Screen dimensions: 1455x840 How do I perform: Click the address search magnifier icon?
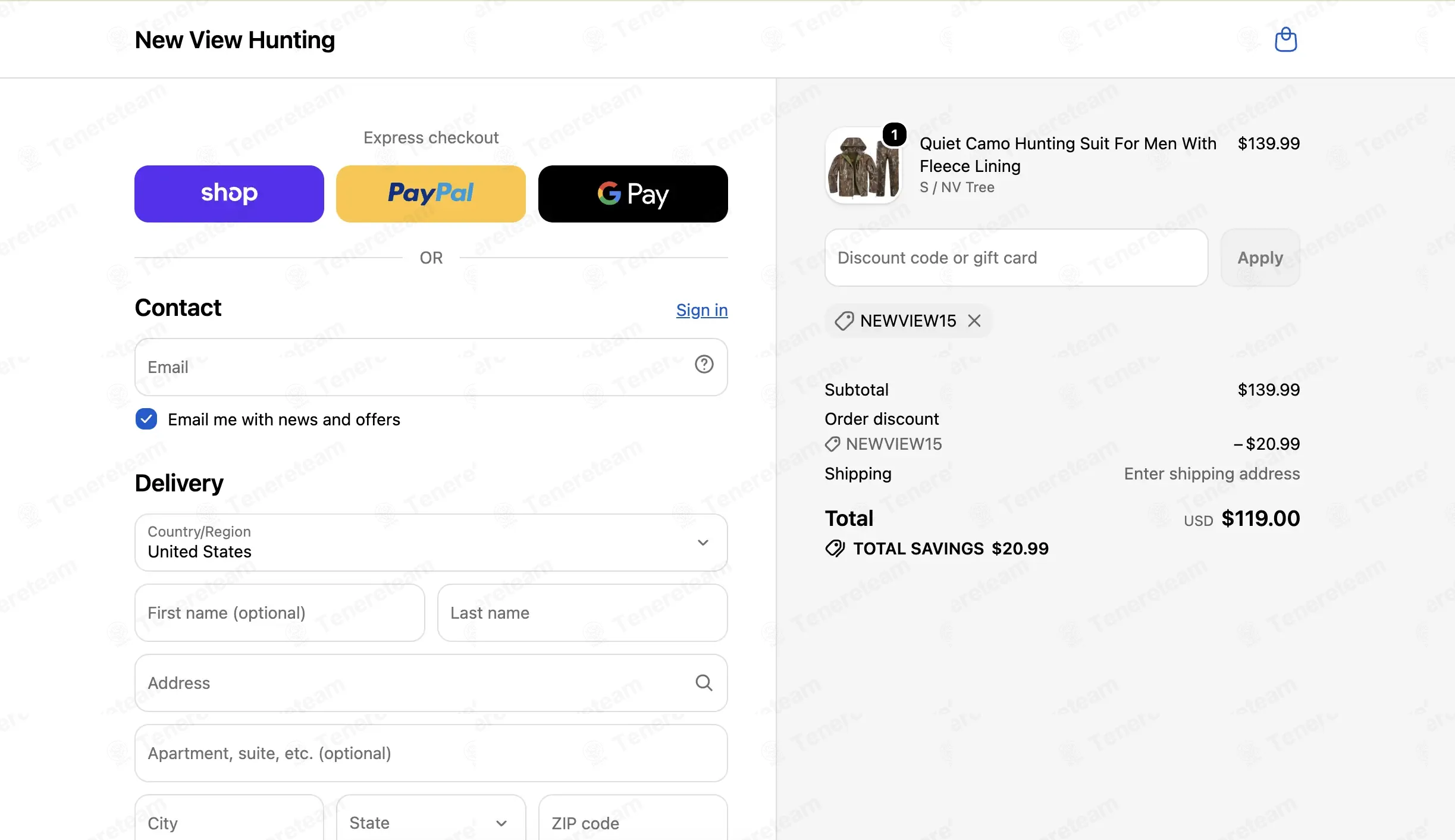tap(704, 683)
